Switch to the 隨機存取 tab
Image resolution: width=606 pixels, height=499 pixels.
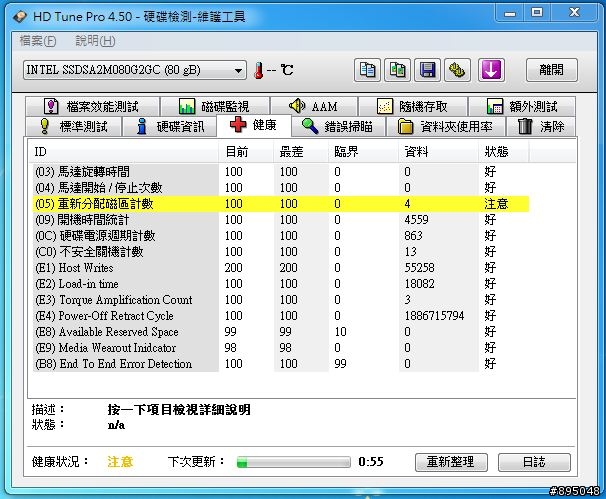413,106
